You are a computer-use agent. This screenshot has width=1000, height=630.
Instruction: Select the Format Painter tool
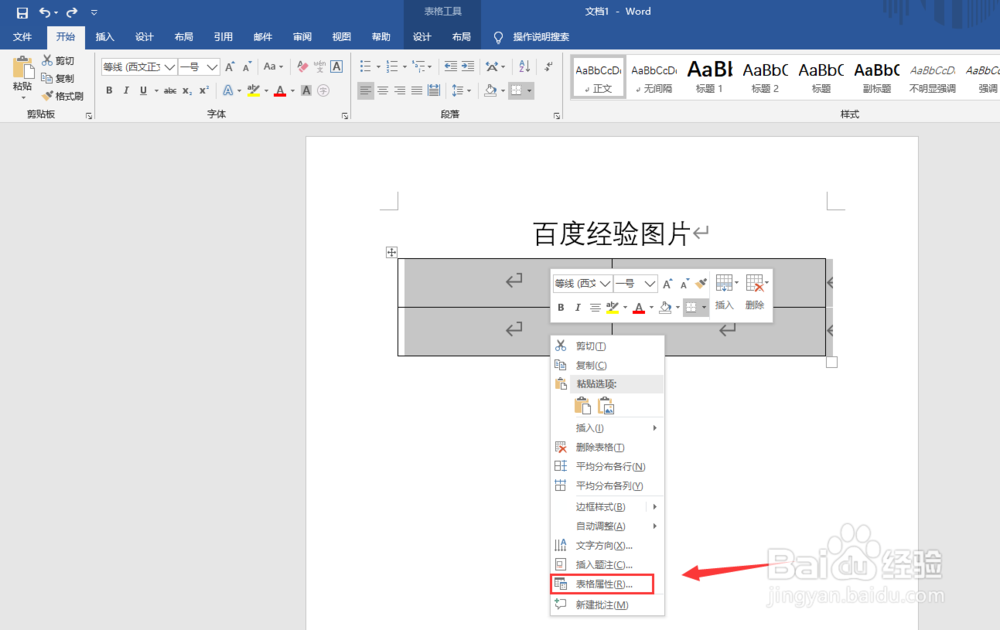coord(48,96)
